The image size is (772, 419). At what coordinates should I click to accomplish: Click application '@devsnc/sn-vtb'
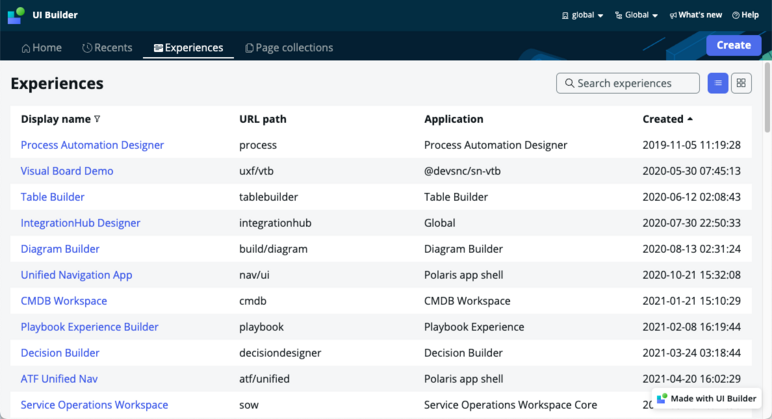tap(462, 171)
